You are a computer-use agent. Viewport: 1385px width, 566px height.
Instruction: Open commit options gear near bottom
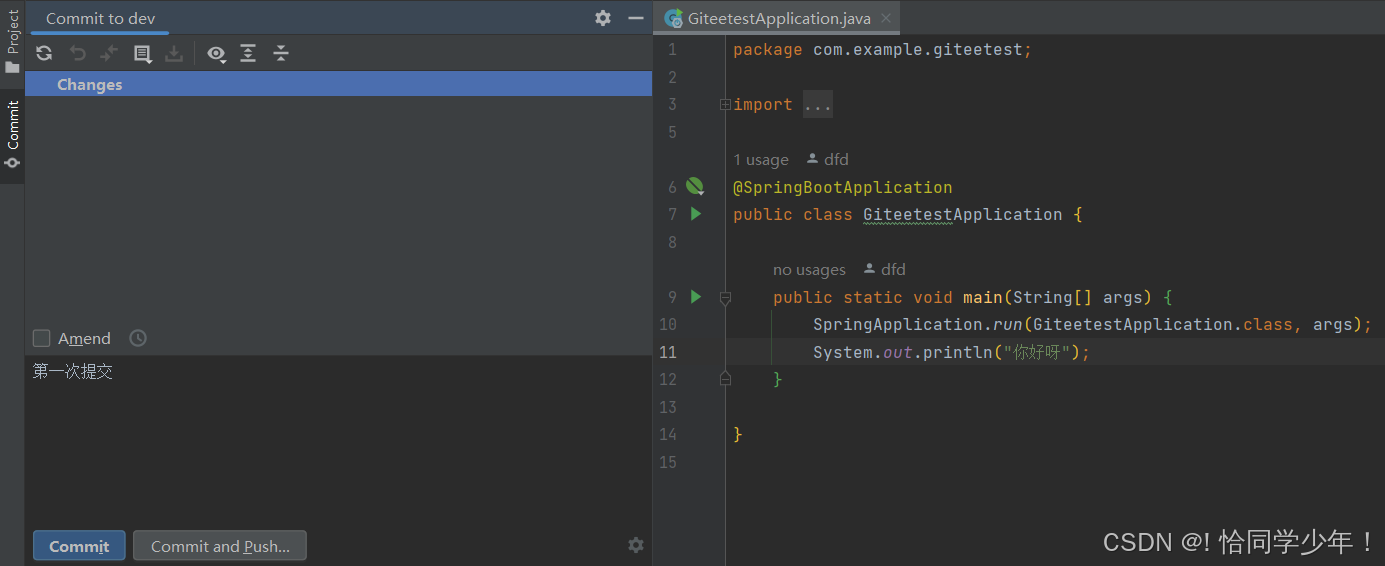[x=636, y=545]
